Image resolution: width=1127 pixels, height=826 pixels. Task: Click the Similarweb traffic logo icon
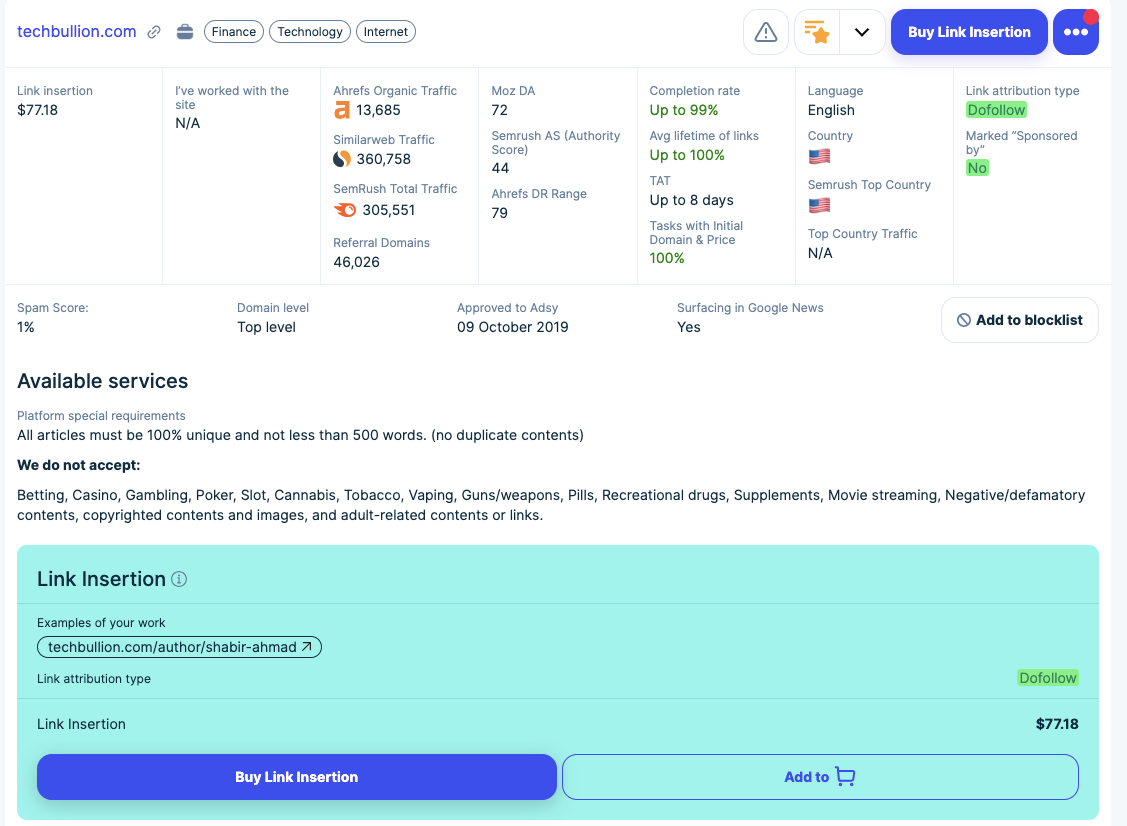coord(342,159)
